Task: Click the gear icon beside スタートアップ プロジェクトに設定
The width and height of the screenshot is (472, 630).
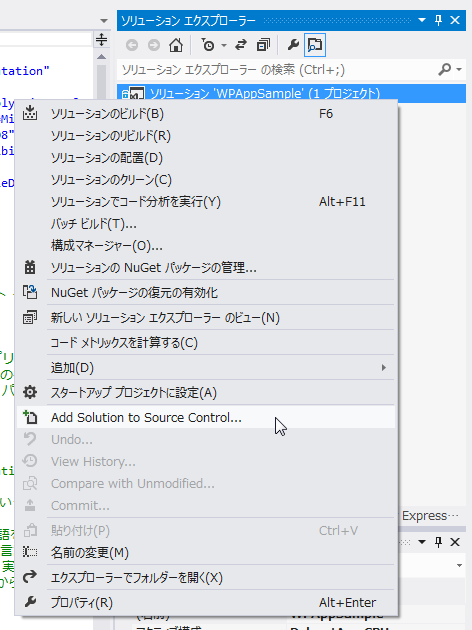Action: coord(30,392)
